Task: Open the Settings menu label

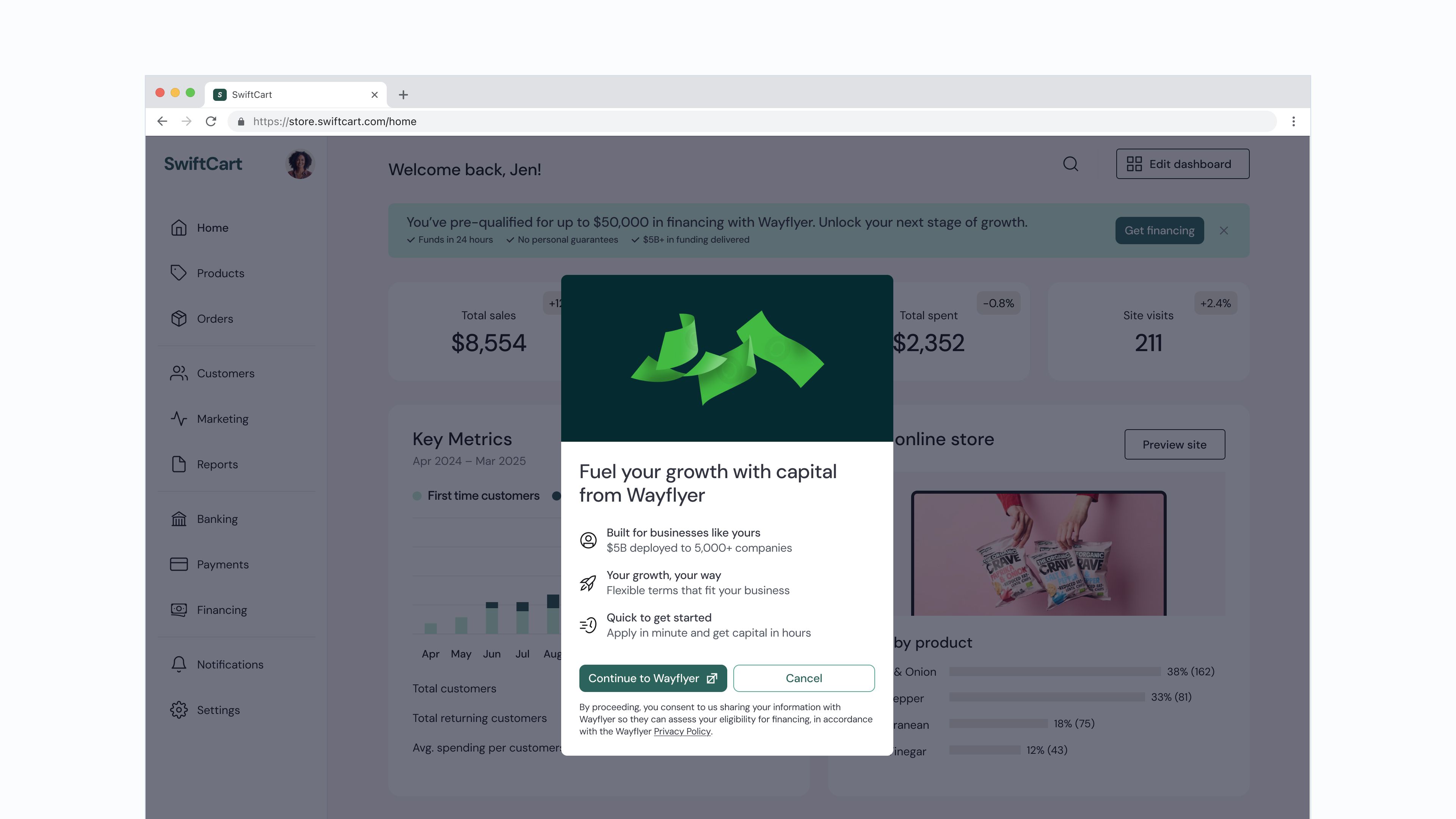Action: pos(218,710)
